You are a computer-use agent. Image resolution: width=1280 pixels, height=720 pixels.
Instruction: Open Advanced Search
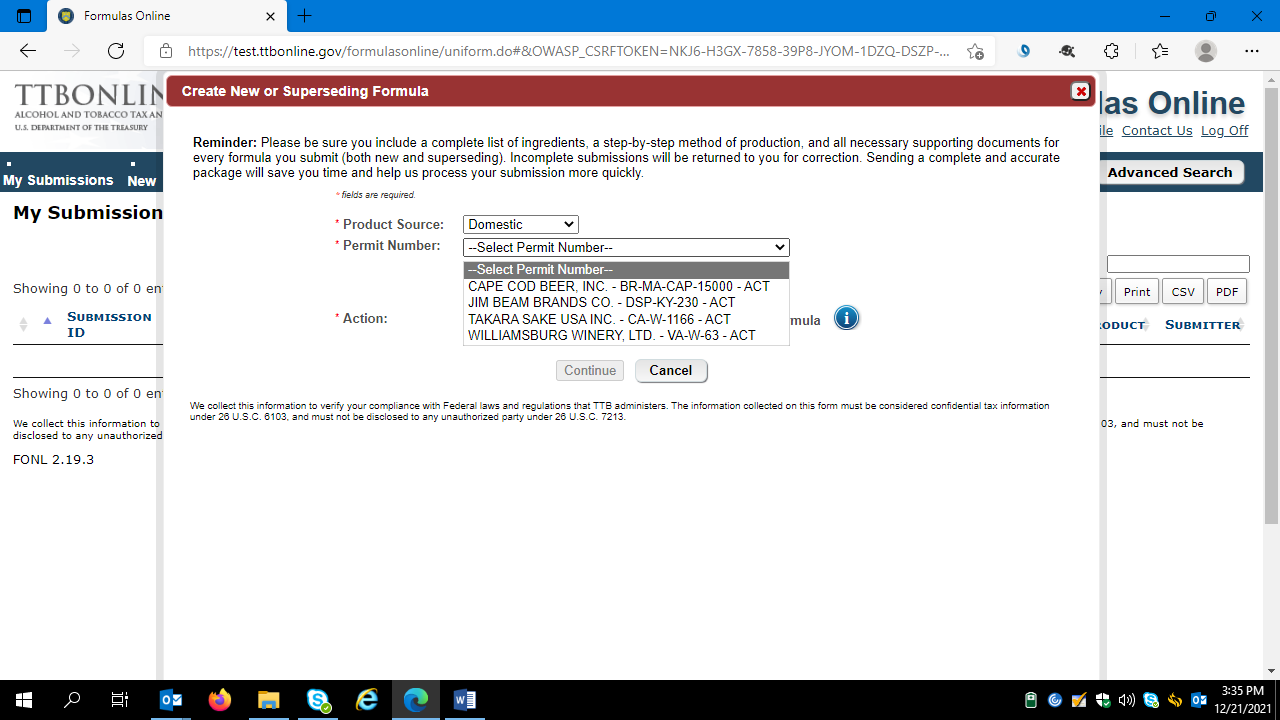[1170, 172]
